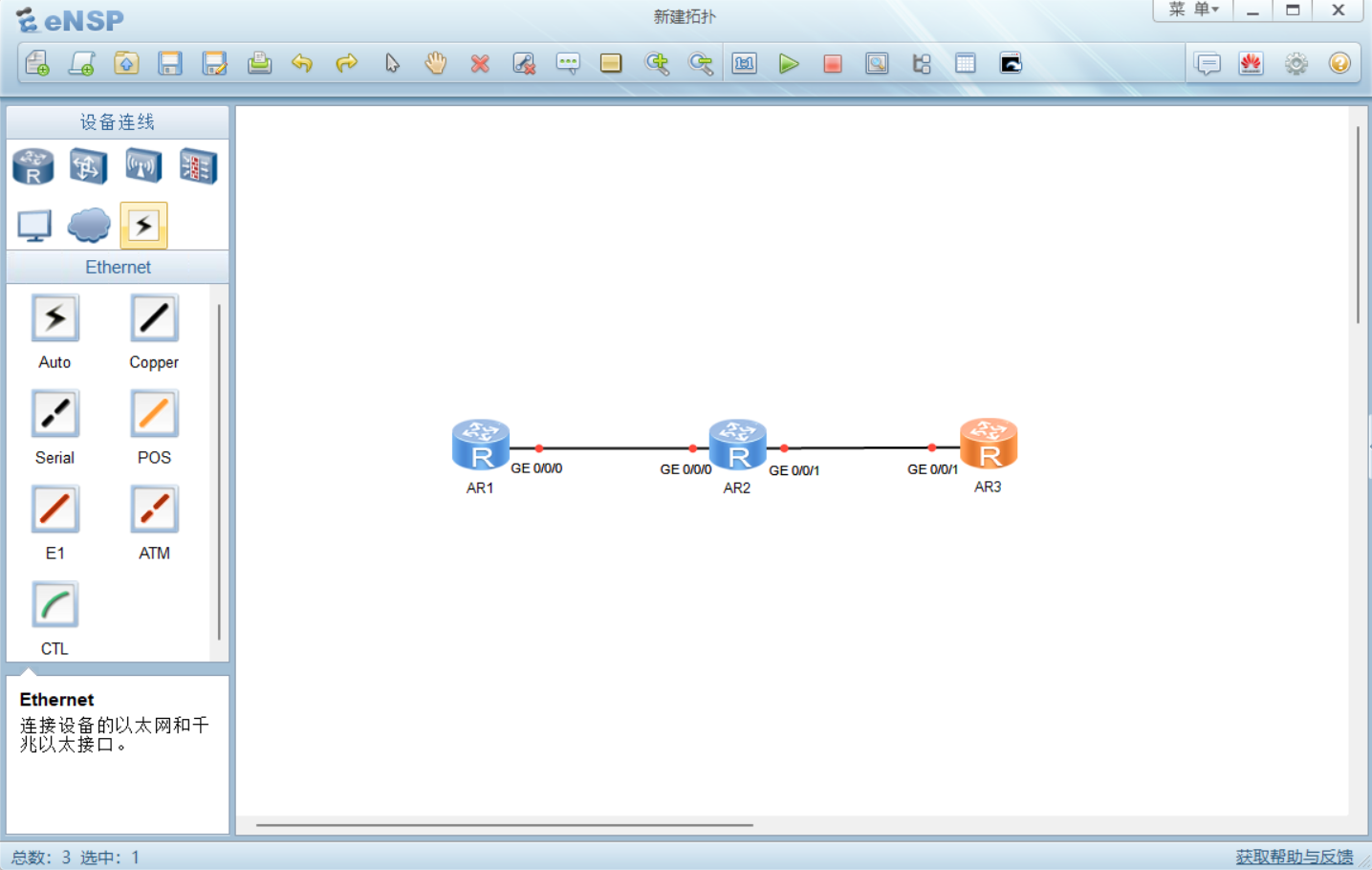Open the Huawei website icon
Viewport: 1372px width, 870px height.
click(1252, 64)
